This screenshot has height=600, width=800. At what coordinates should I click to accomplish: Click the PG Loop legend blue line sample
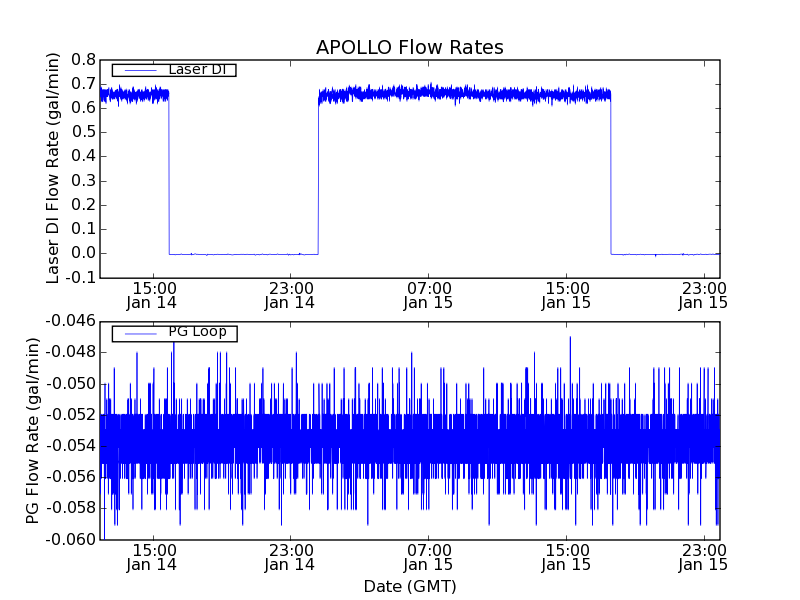pyautogui.click(x=138, y=333)
